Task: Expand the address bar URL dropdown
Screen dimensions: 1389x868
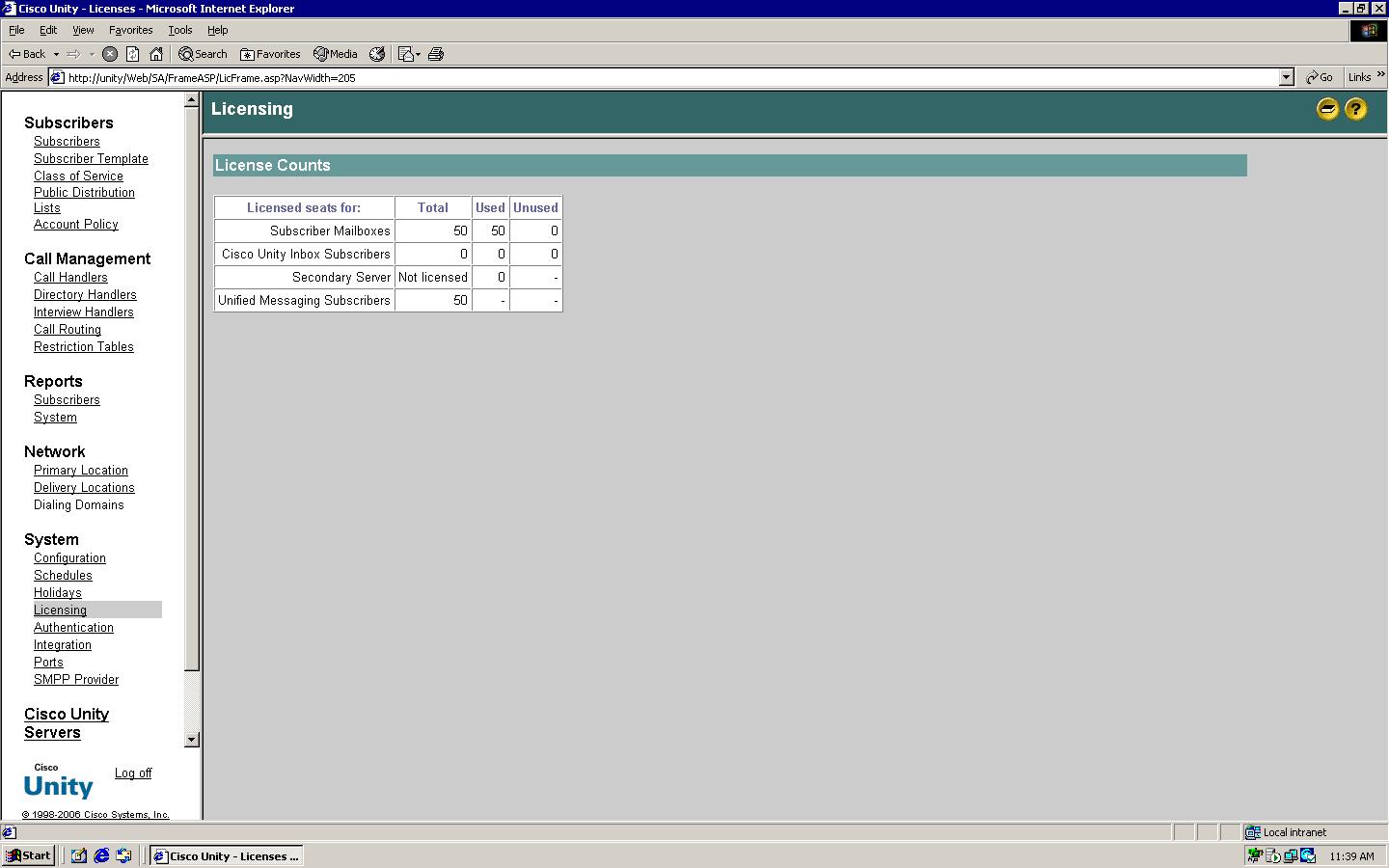Action: [1286, 77]
